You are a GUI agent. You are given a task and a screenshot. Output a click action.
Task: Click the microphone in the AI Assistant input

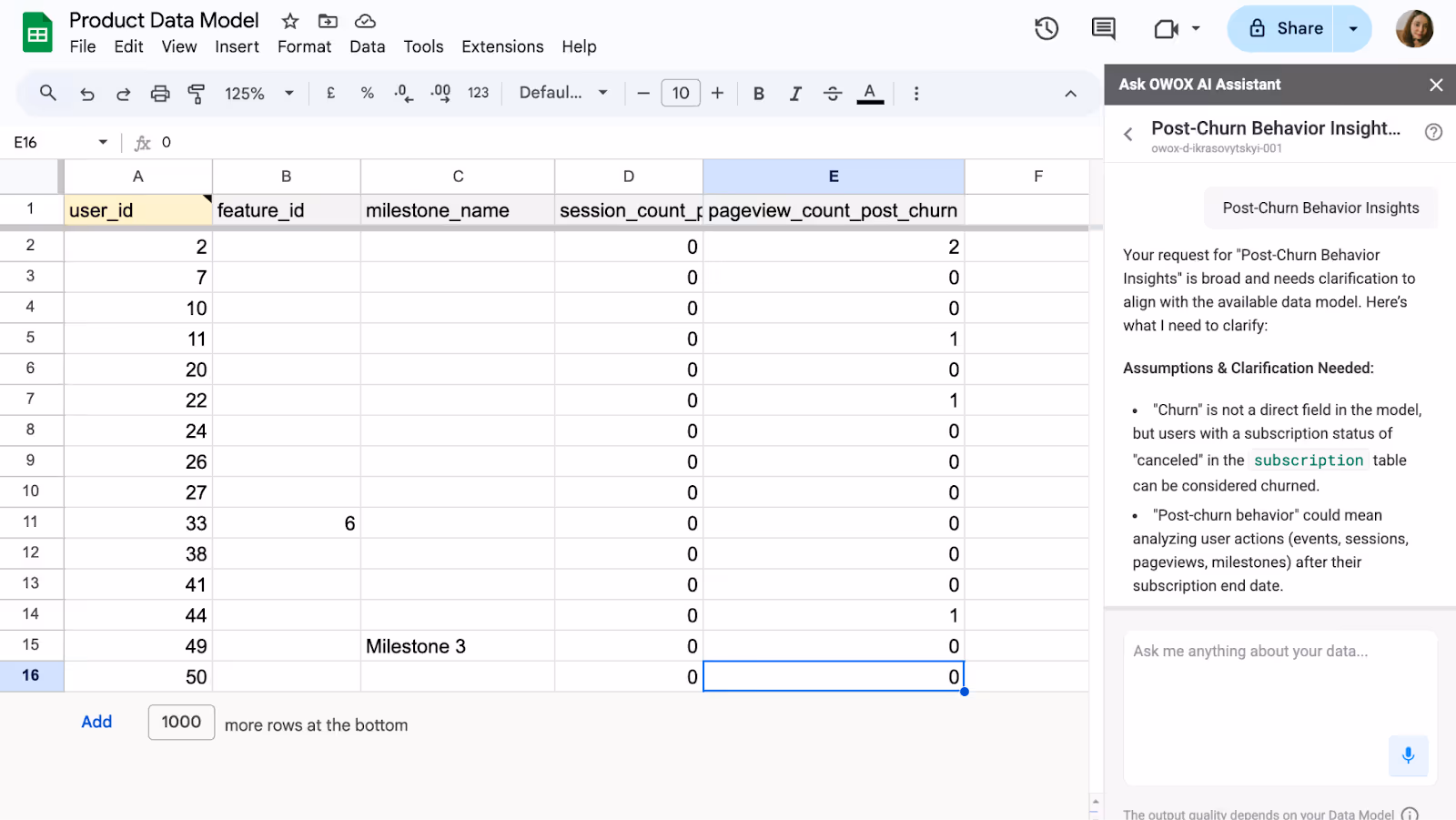[x=1407, y=756]
